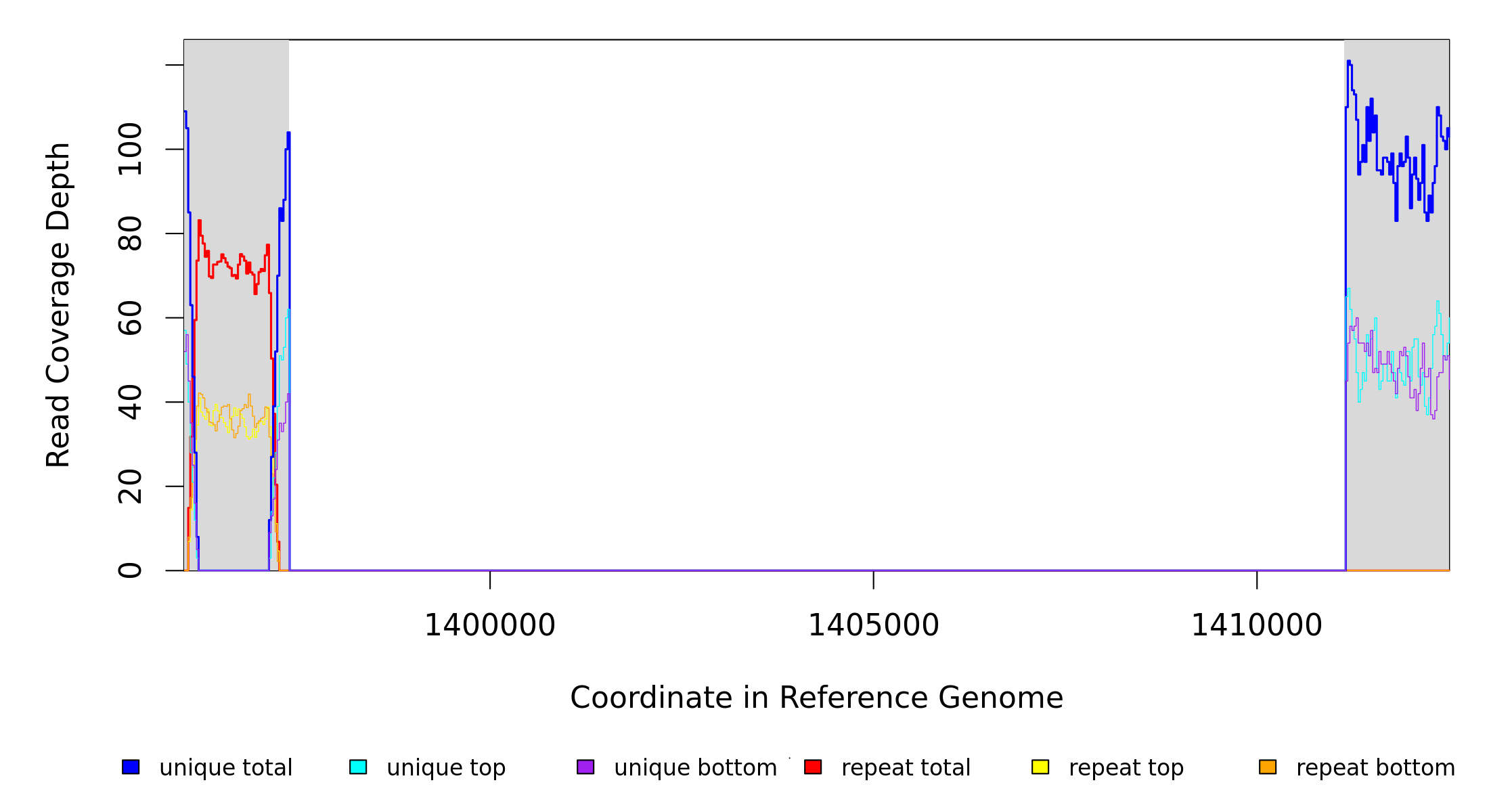Click the orange repeat bottom legend swatch
Screen dimensions: 1489x812
[1268, 767]
